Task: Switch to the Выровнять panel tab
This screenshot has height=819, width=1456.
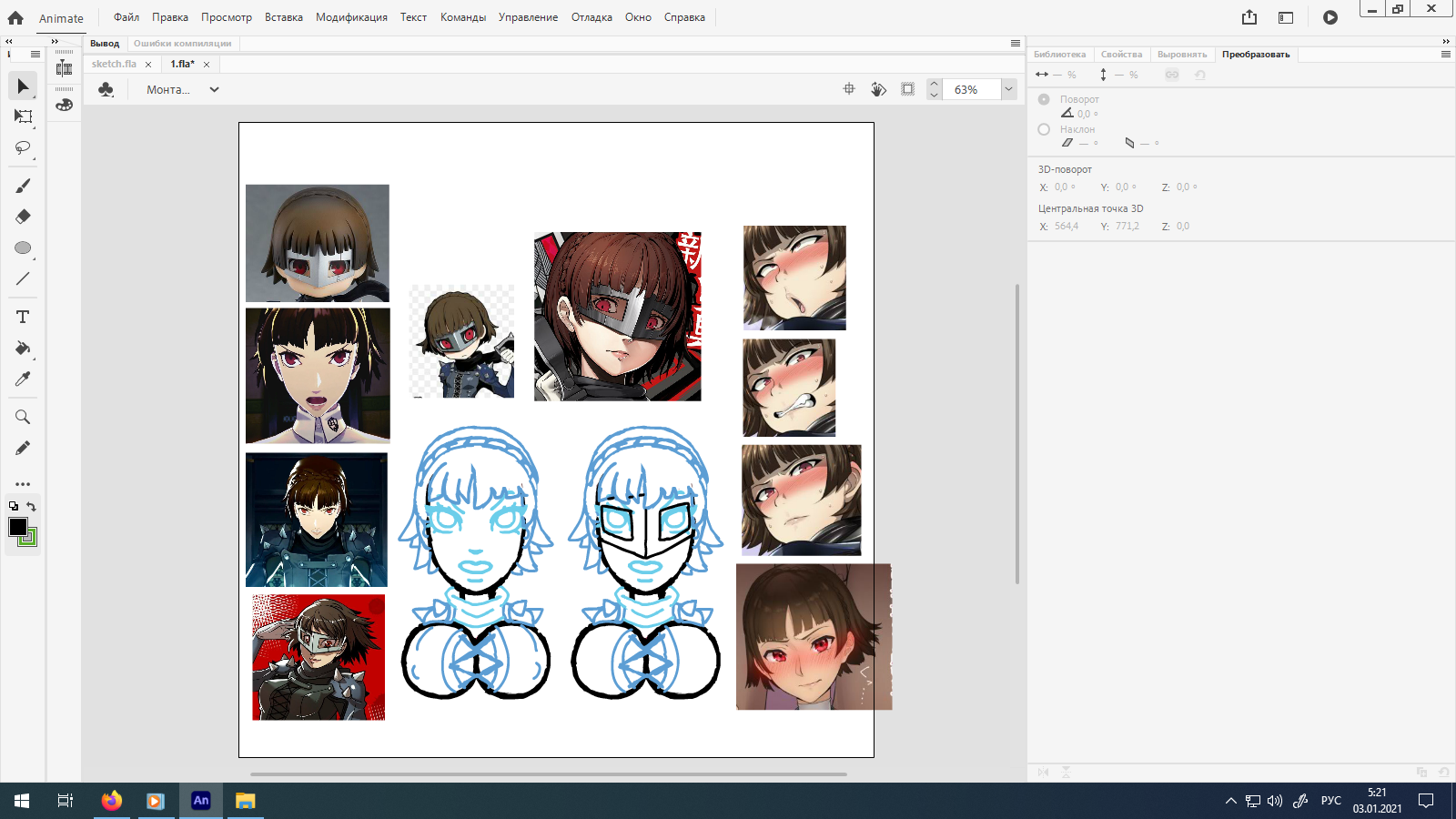Action: point(1182,55)
